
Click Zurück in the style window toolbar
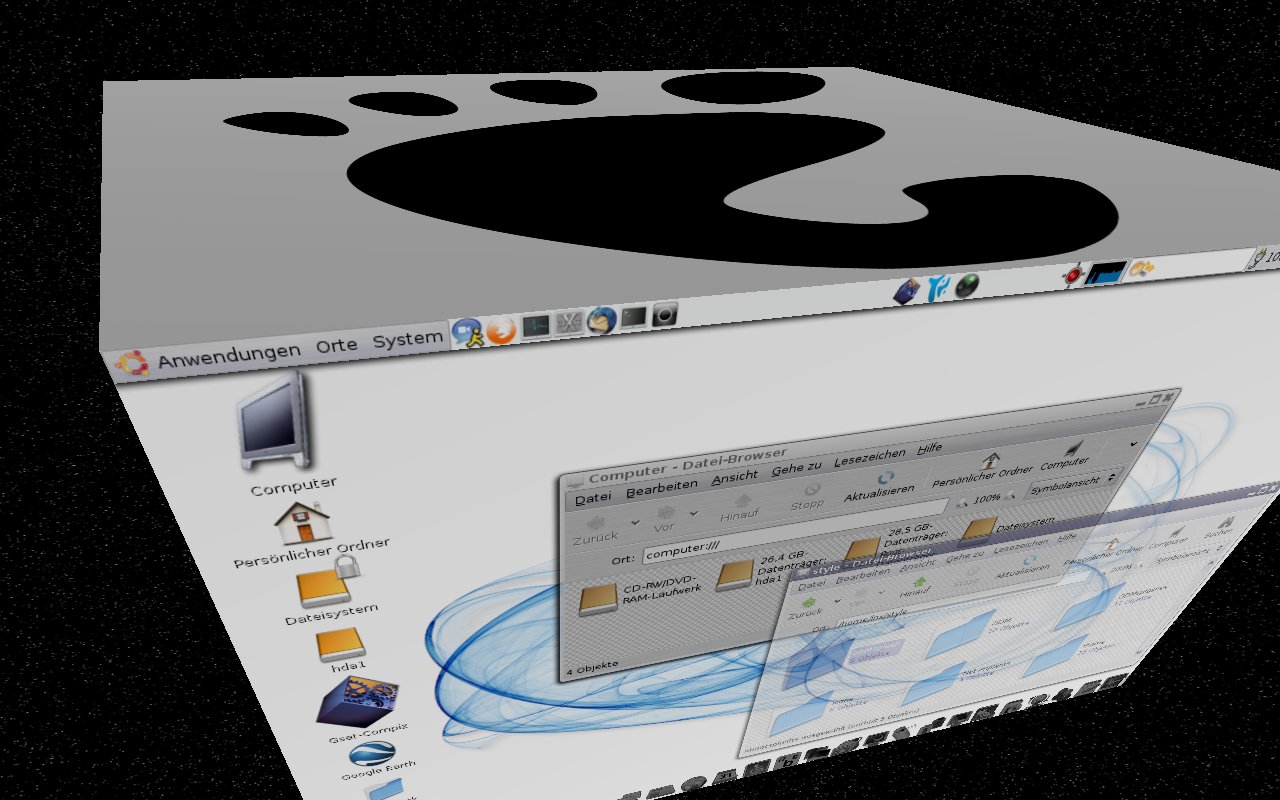(806, 609)
